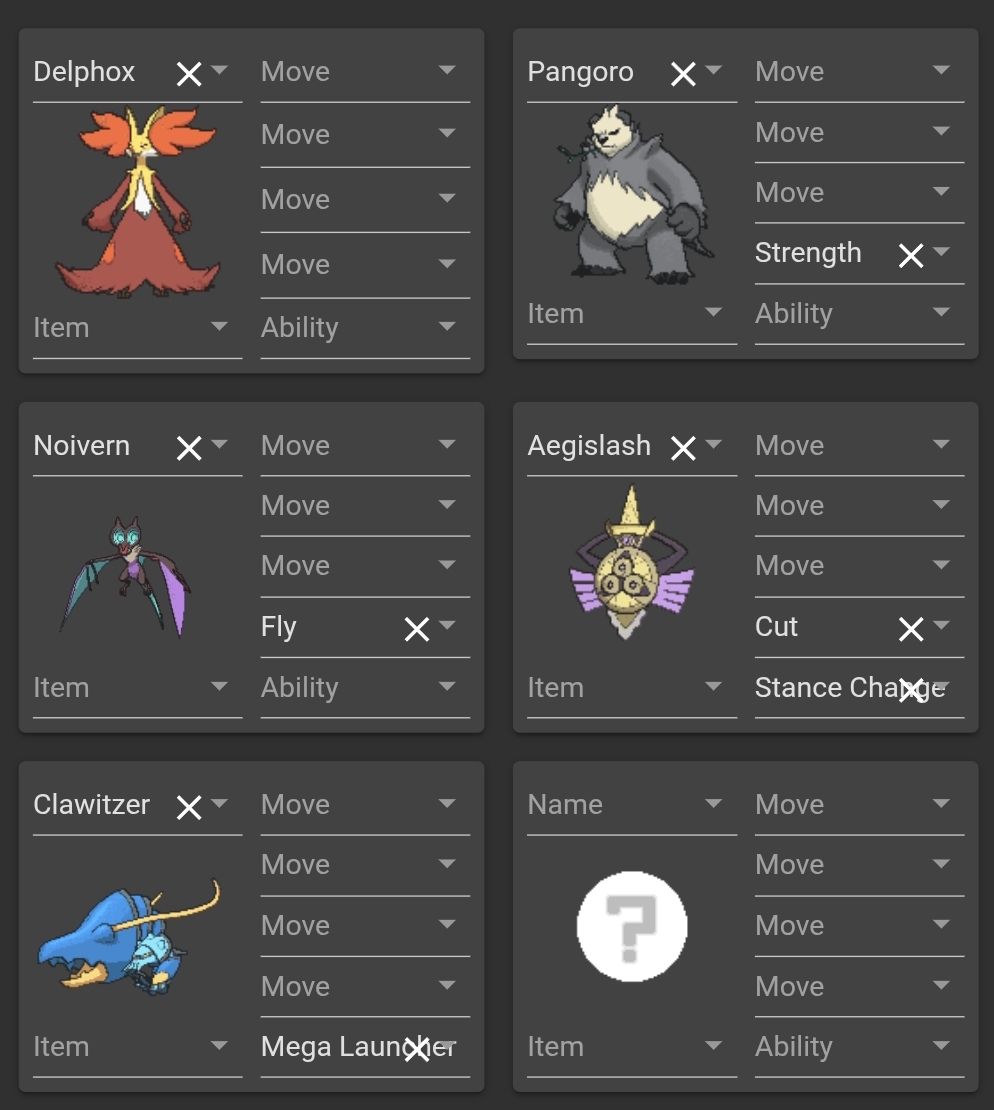Click the Noivern sprite image
Viewport: 994px width, 1110px height.
(x=127, y=576)
